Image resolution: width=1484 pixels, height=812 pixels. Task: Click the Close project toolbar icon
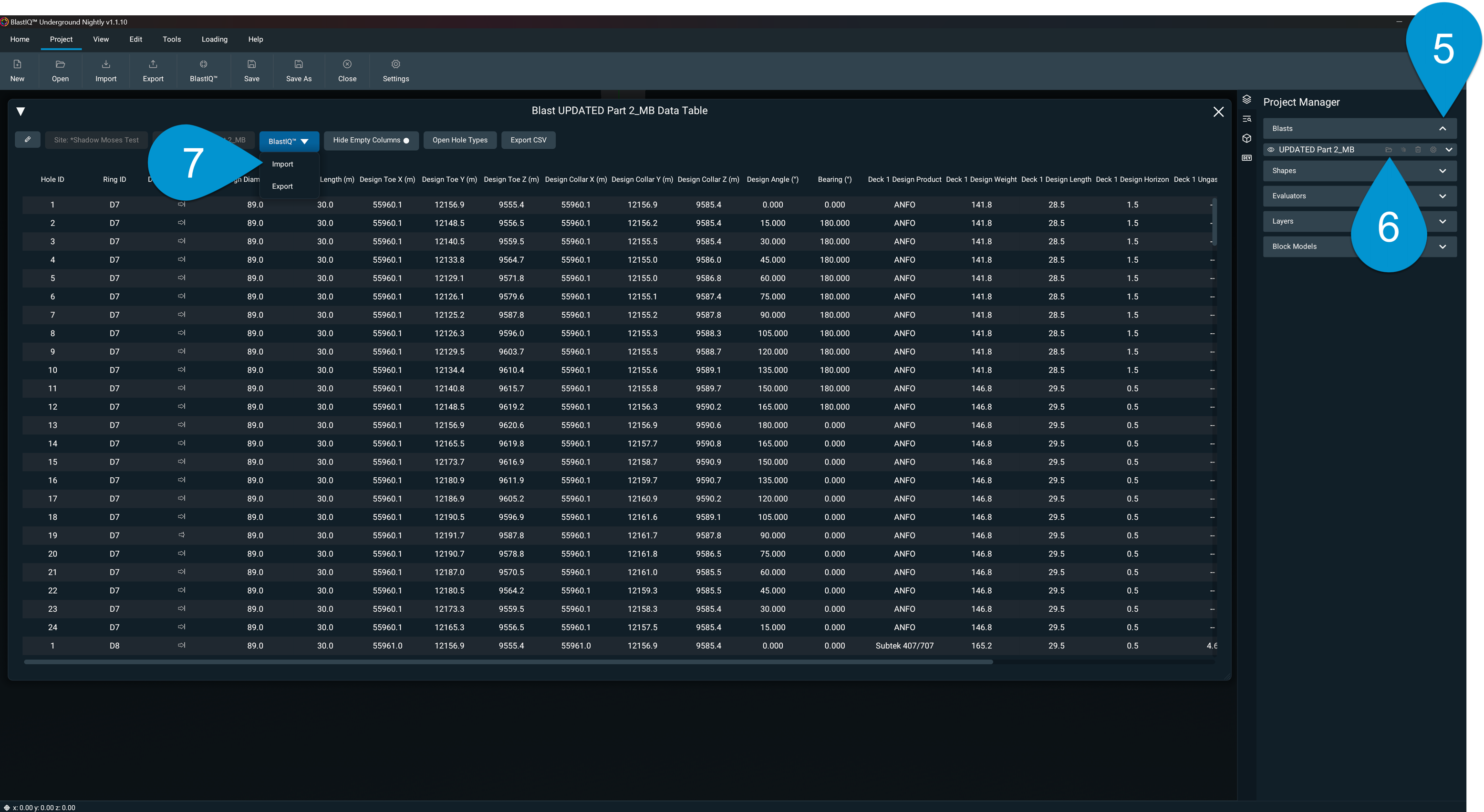pos(347,64)
